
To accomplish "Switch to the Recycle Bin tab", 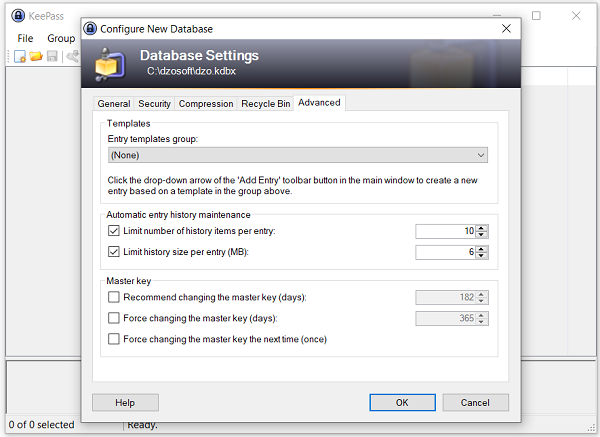I will point(266,104).
